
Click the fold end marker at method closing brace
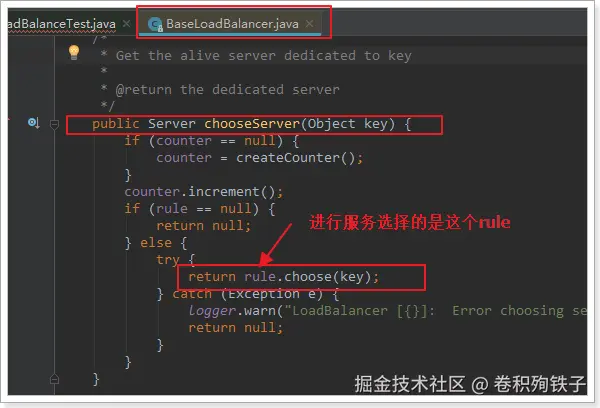click(54, 379)
